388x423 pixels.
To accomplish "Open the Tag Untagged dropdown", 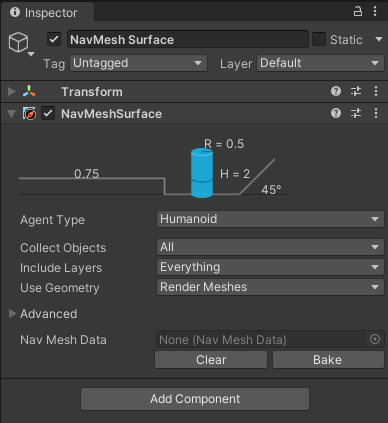I will pyautogui.click(x=138, y=63).
